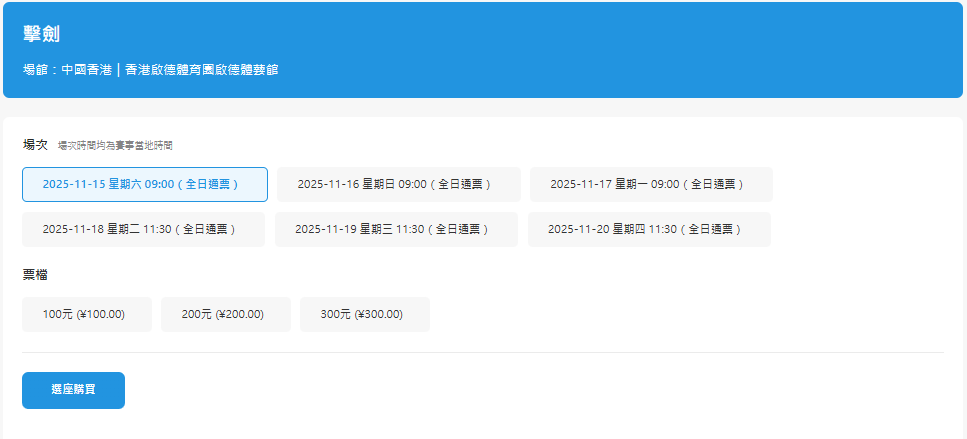Click the 中國香港 region text

coord(86,71)
